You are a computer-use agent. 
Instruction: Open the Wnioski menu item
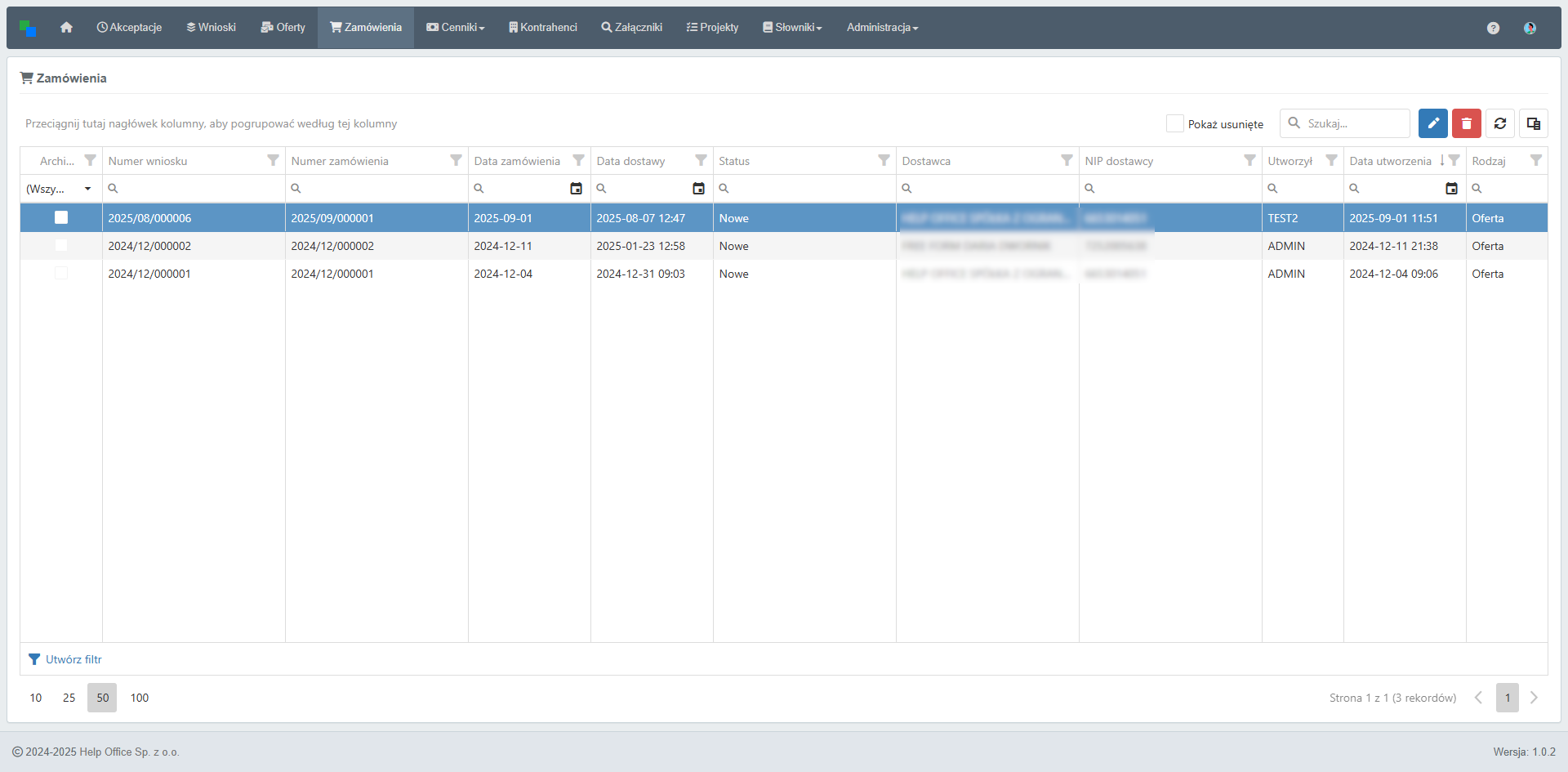pos(211,28)
